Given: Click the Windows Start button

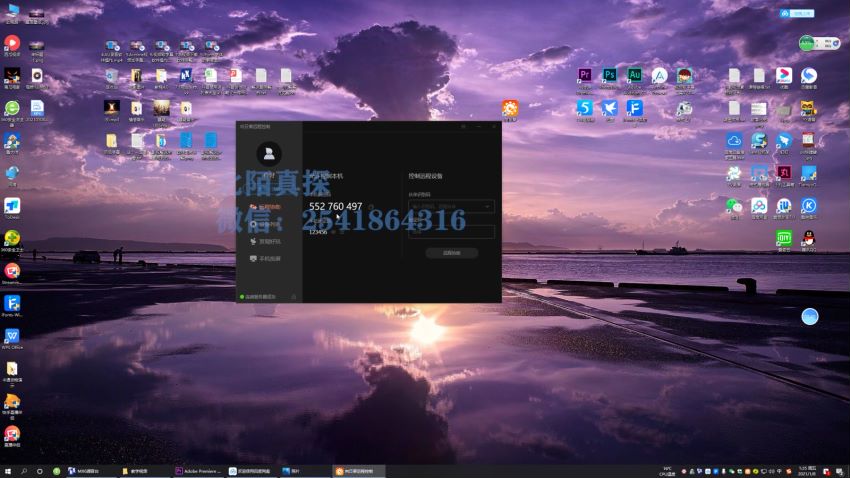Looking at the screenshot, I should point(8,471).
